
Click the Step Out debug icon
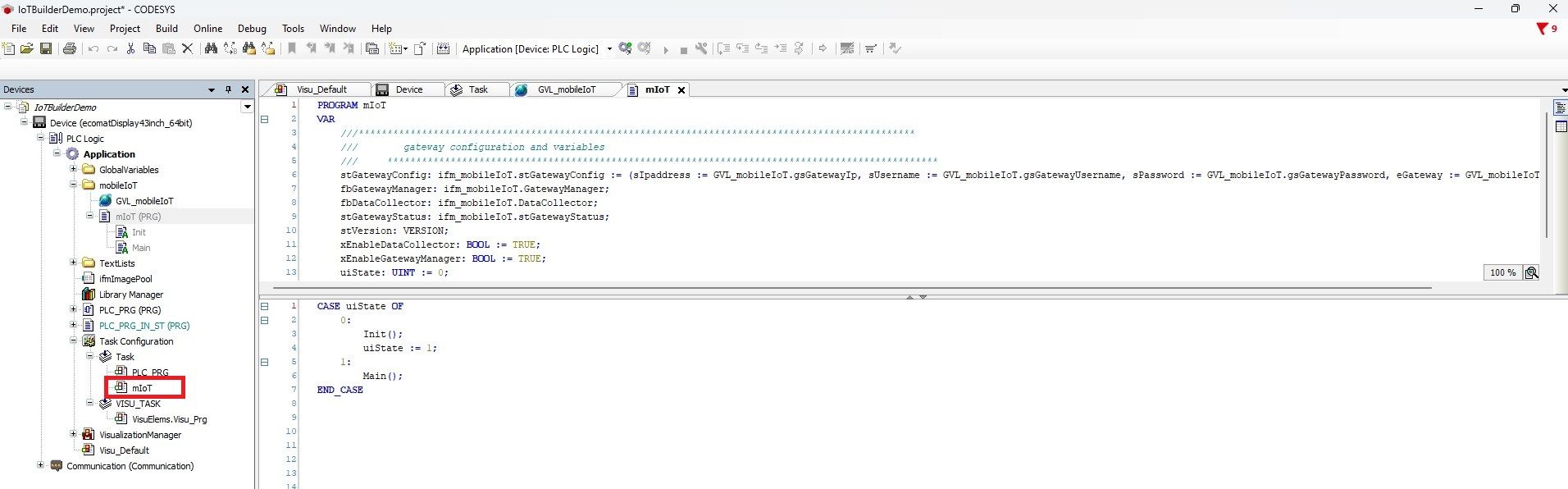point(761,48)
